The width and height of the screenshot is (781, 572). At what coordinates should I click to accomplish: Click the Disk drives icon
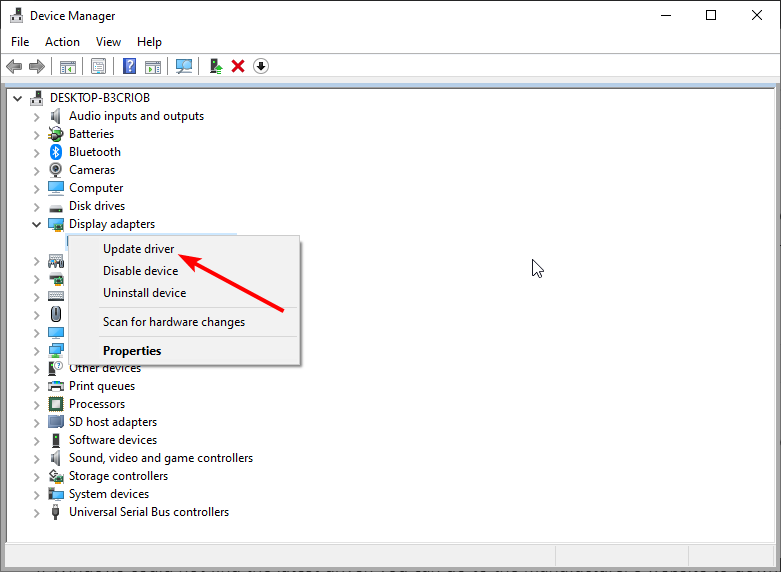coord(56,207)
